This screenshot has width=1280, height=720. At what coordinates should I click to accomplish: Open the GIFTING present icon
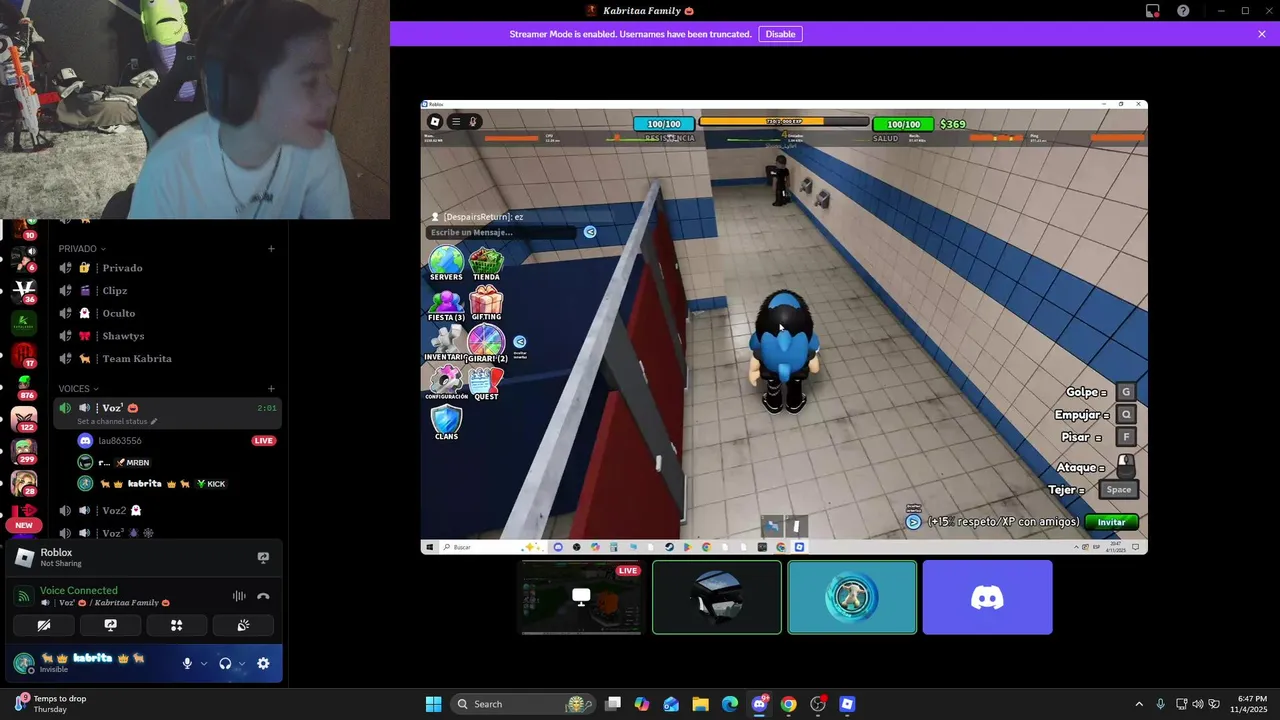pyautogui.click(x=486, y=304)
